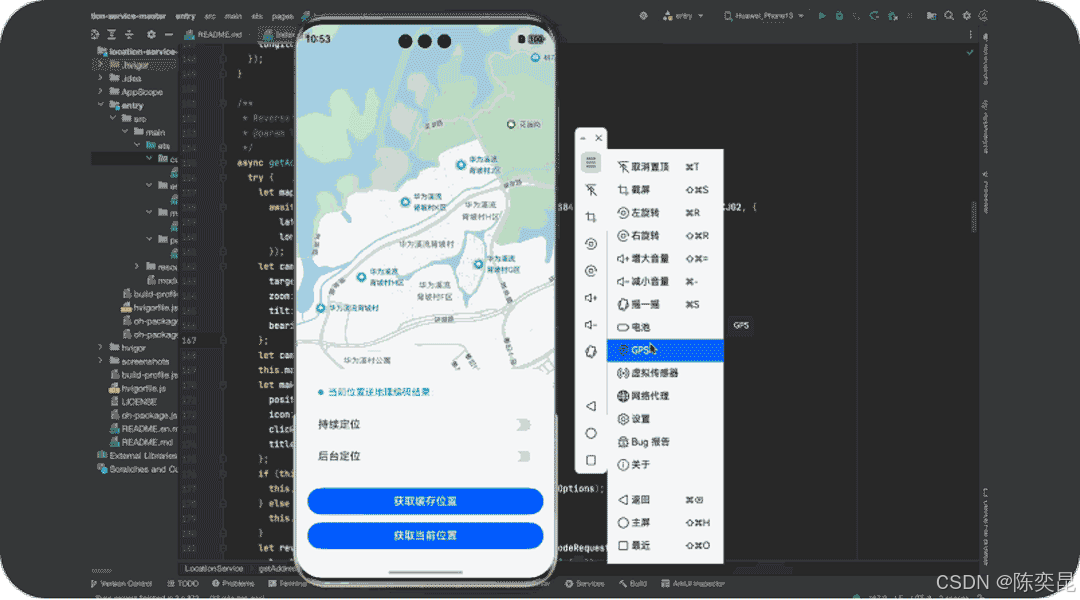This screenshot has width=1080, height=600.
Task: Start debugging with the bug icon
Action: [839, 15]
